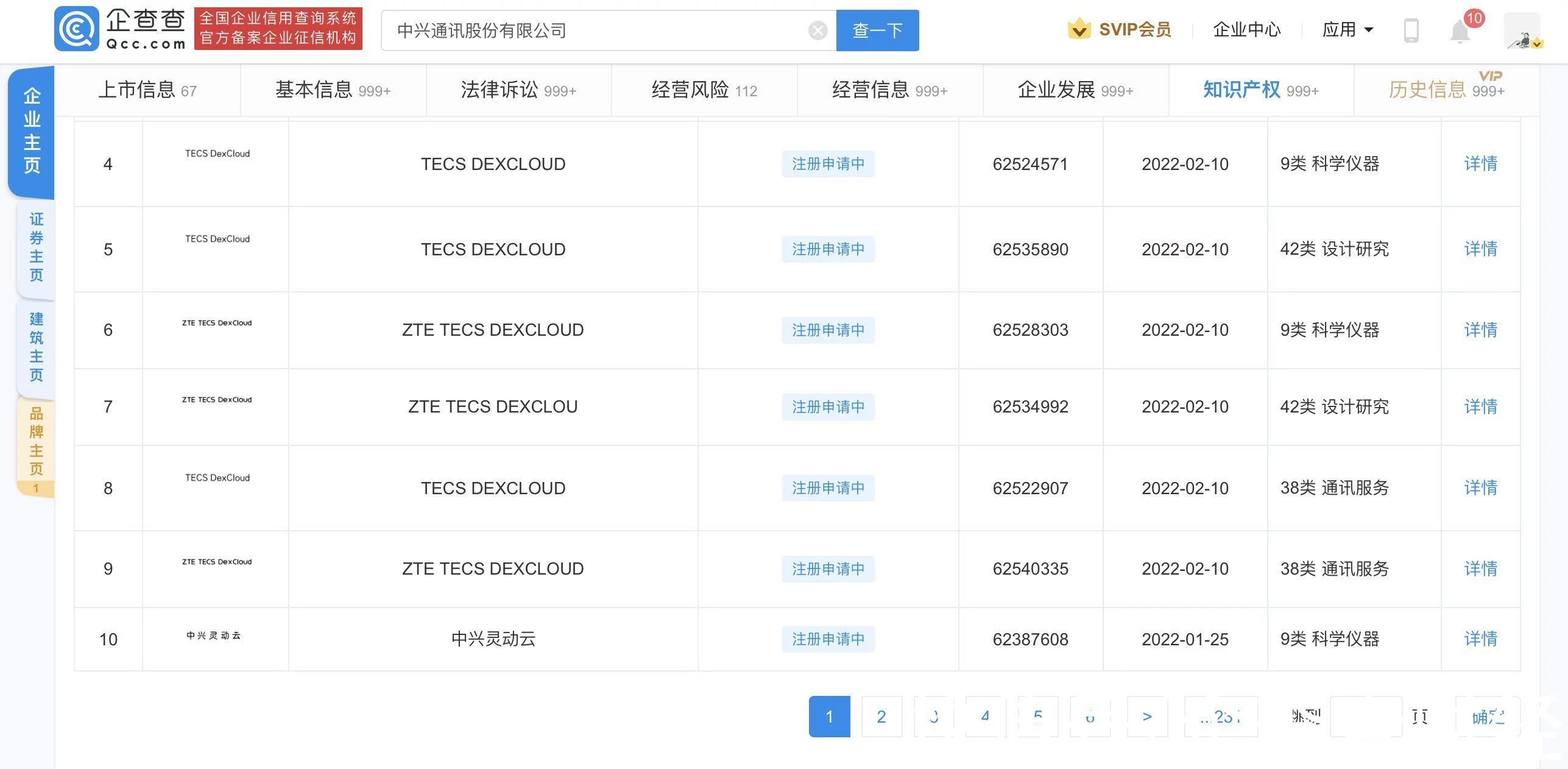Select 42类 设计研究 in row 5
Screen dimensions: 1568x769
click(x=1335, y=249)
